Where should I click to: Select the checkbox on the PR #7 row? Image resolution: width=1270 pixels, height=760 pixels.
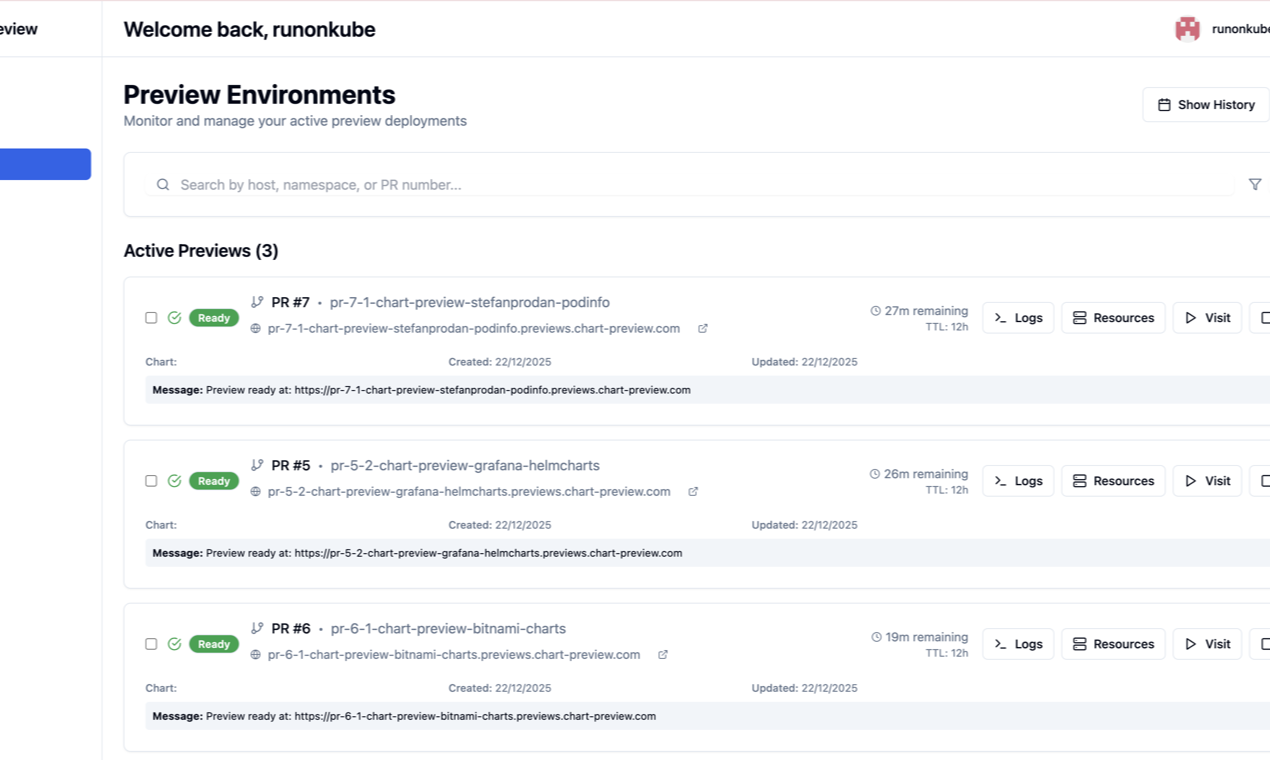[x=151, y=317]
